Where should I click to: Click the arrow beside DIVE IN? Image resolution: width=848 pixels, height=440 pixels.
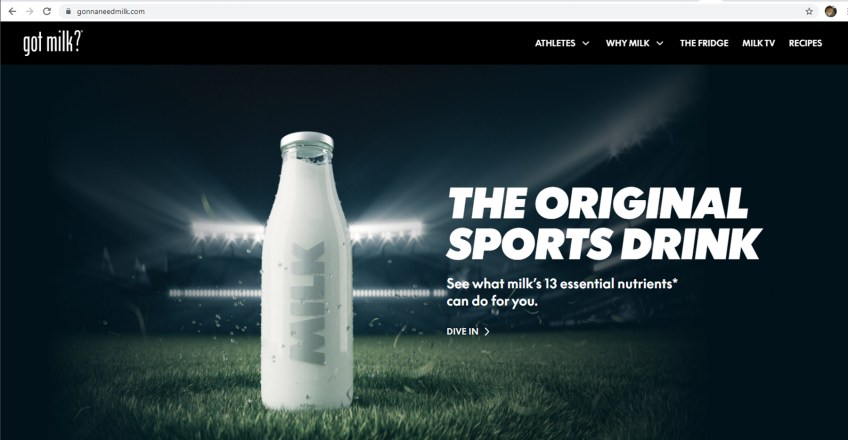487,331
